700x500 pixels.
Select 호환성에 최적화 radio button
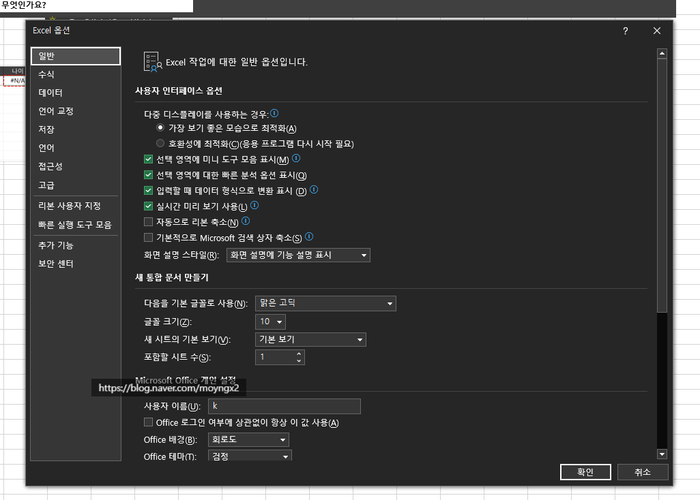(x=160, y=143)
